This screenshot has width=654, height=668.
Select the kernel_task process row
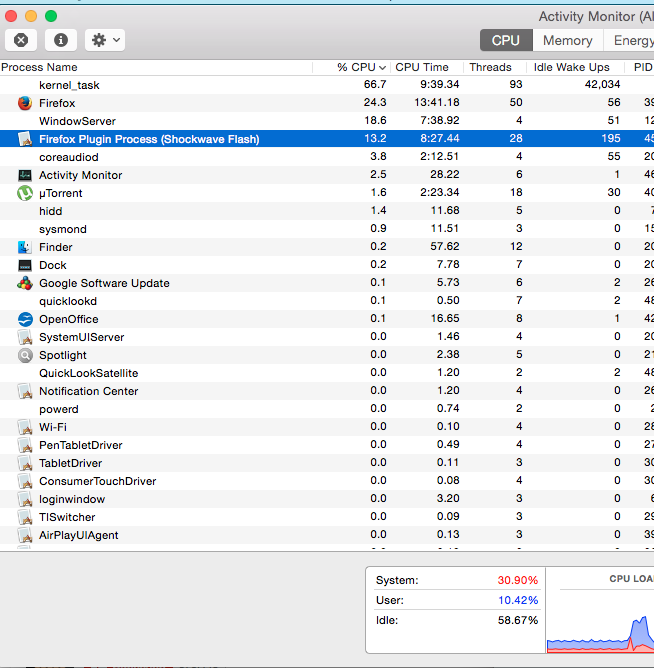click(x=327, y=85)
